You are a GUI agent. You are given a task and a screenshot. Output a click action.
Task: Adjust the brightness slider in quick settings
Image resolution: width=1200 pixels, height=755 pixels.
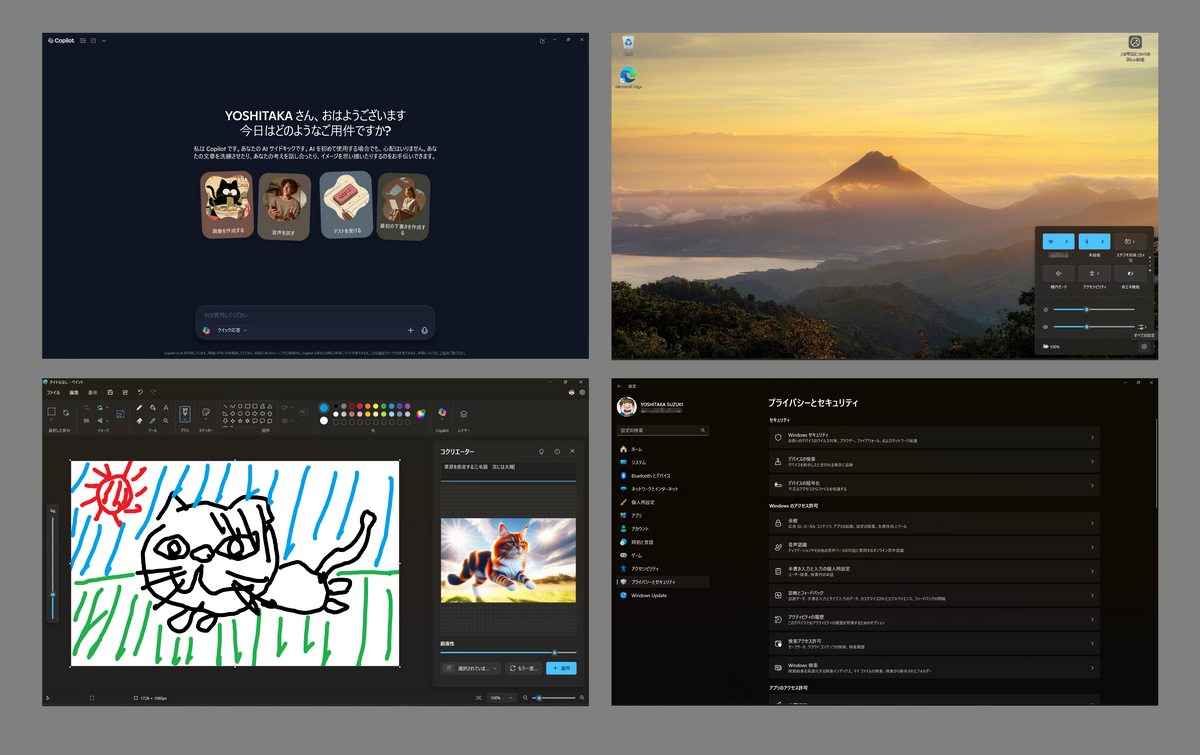(x=1094, y=309)
